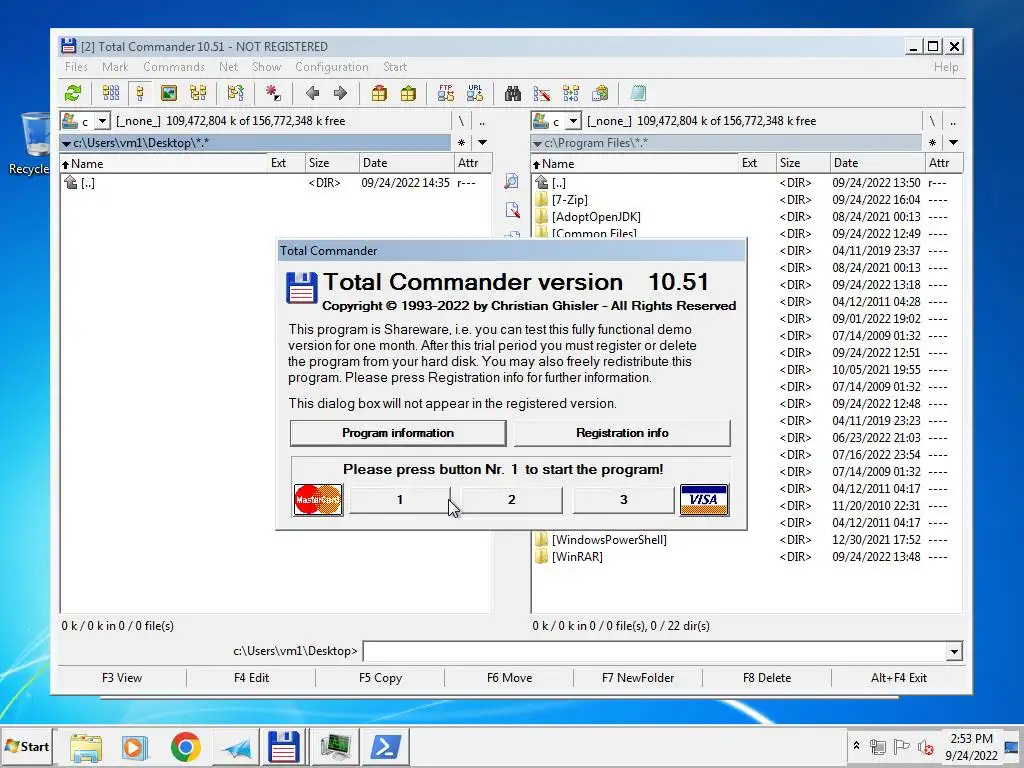
Task: Open the Start menu in the menu bar
Action: pyautogui.click(x=395, y=67)
